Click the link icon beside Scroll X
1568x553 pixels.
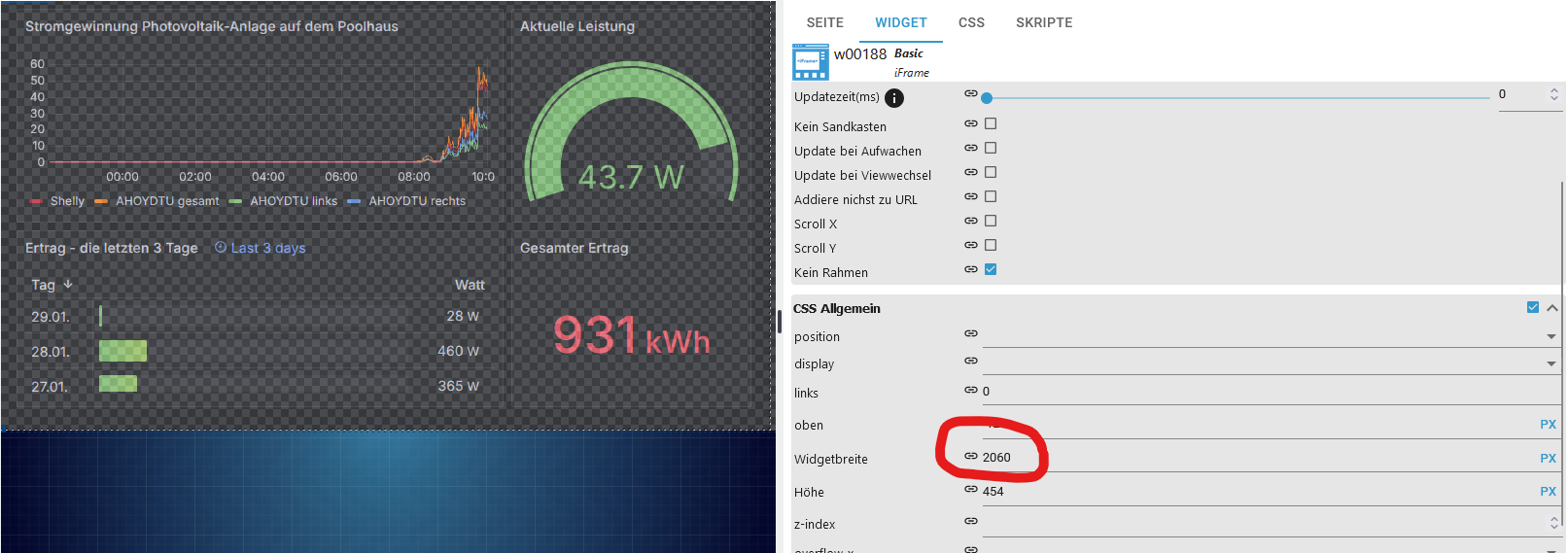(x=971, y=221)
